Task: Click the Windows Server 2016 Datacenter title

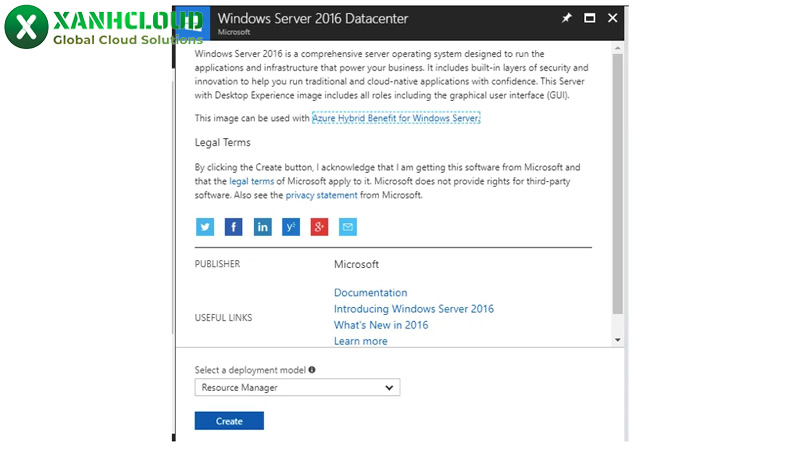Action: point(313,18)
